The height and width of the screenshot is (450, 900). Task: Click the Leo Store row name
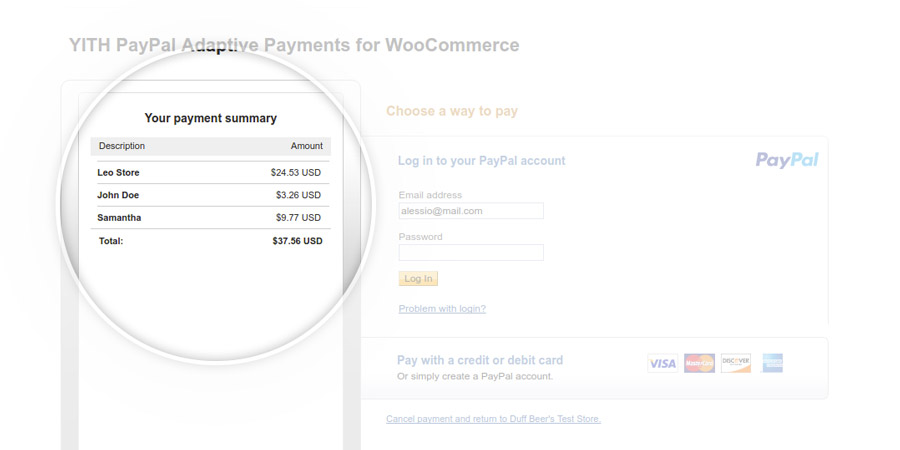pyautogui.click(x=118, y=172)
